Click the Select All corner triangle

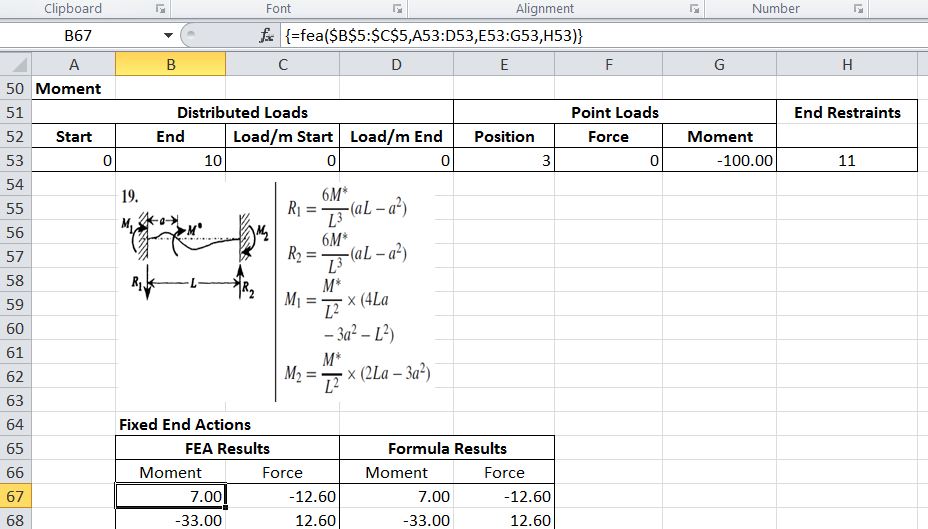pos(16,65)
